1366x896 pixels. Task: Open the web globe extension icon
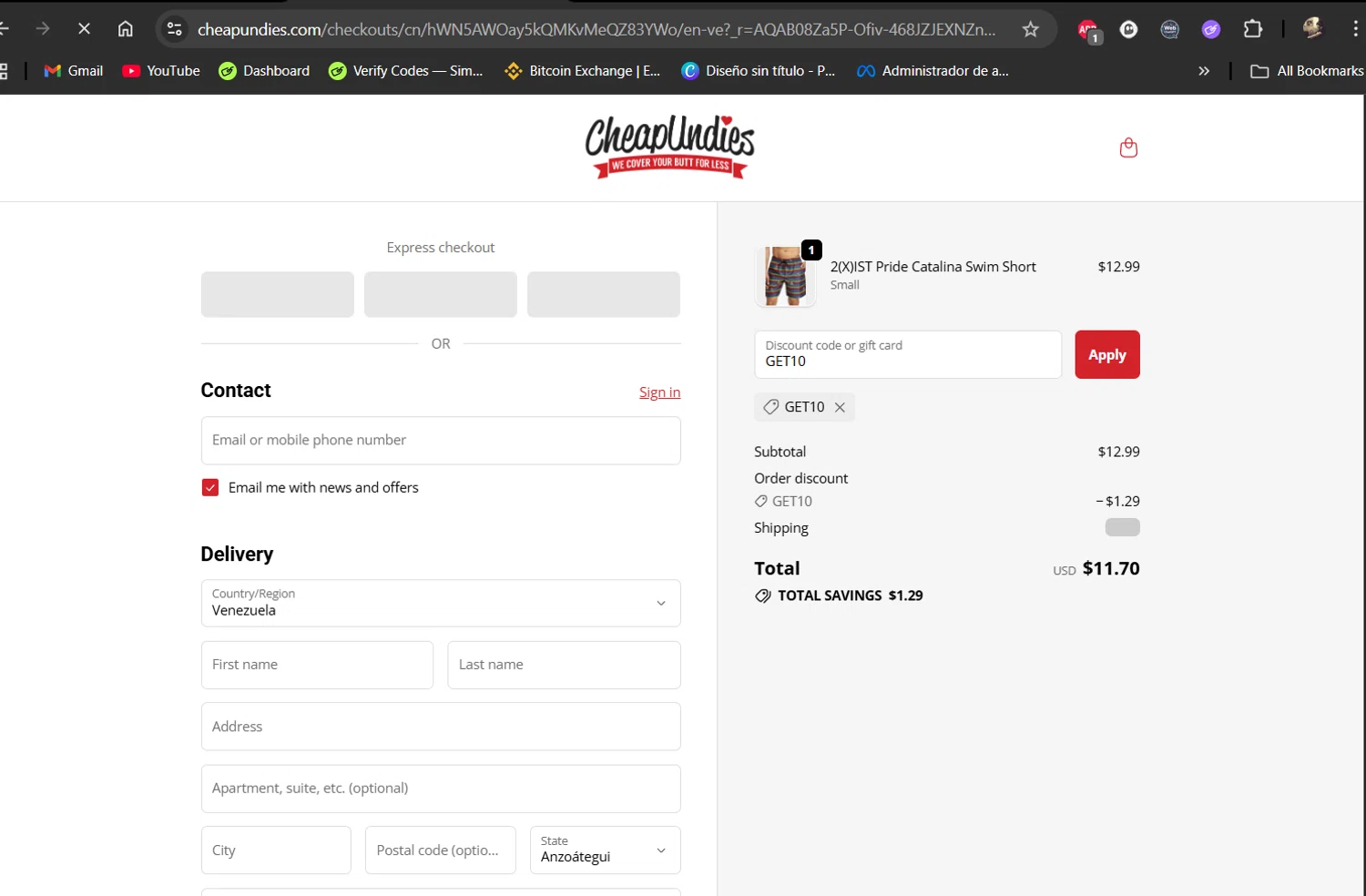click(x=1170, y=29)
